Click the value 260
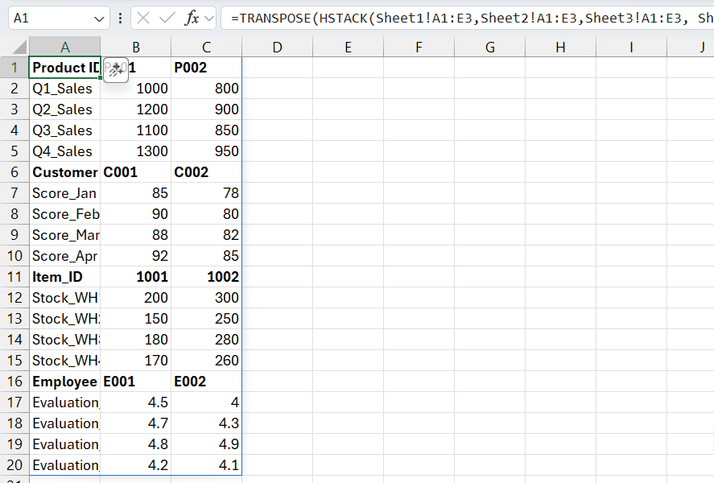The height and width of the screenshot is (483, 714). point(206,361)
